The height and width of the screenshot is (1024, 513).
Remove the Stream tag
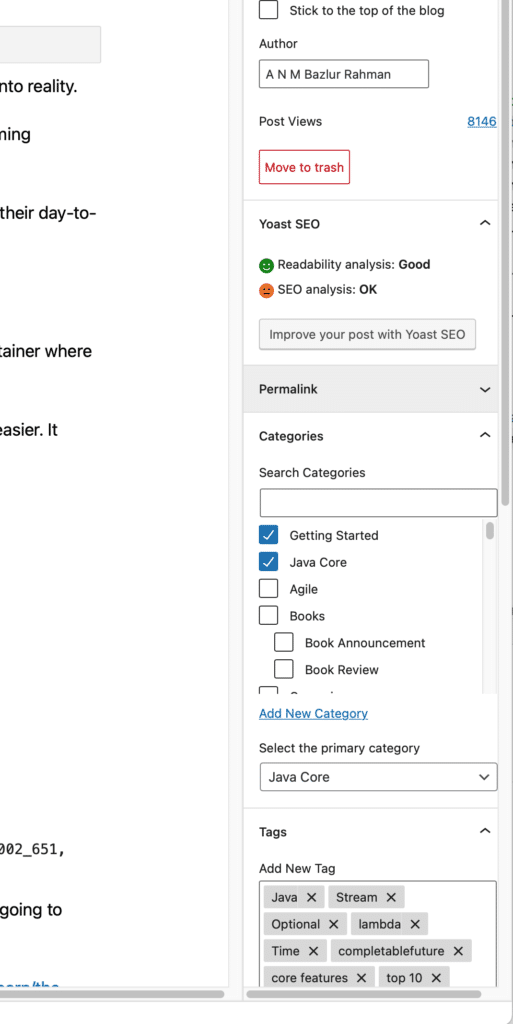pos(391,897)
